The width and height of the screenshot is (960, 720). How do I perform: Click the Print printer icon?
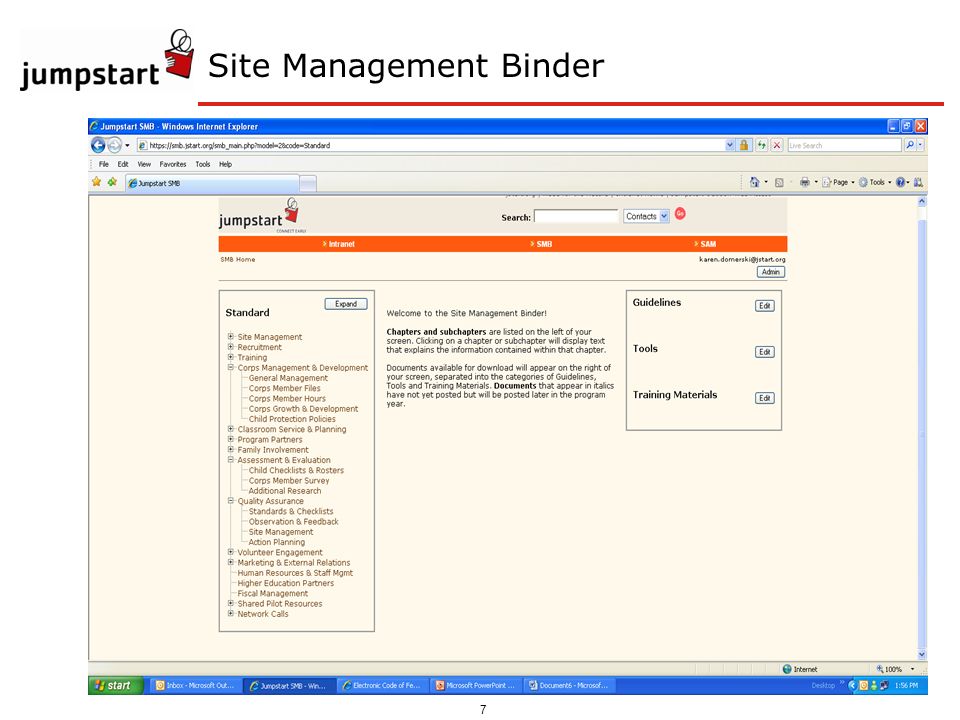click(804, 182)
